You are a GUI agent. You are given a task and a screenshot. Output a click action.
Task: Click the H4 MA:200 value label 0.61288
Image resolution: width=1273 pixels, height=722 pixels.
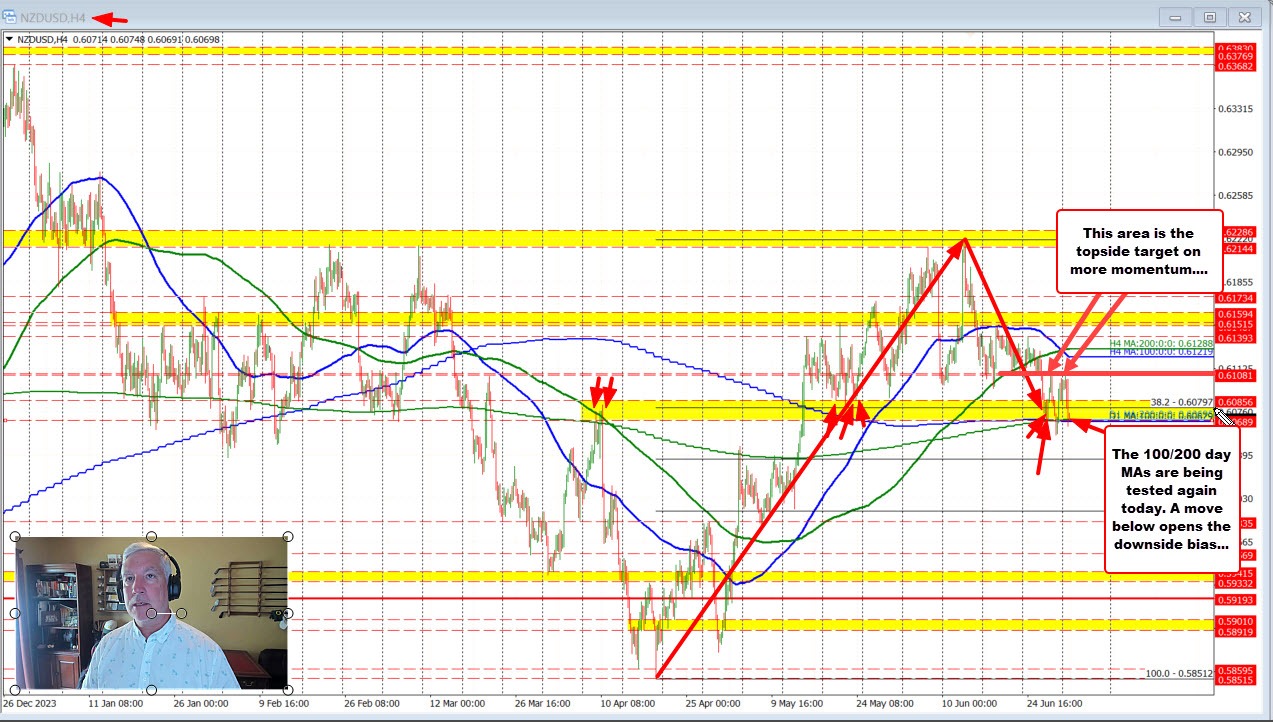click(1160, 342)
